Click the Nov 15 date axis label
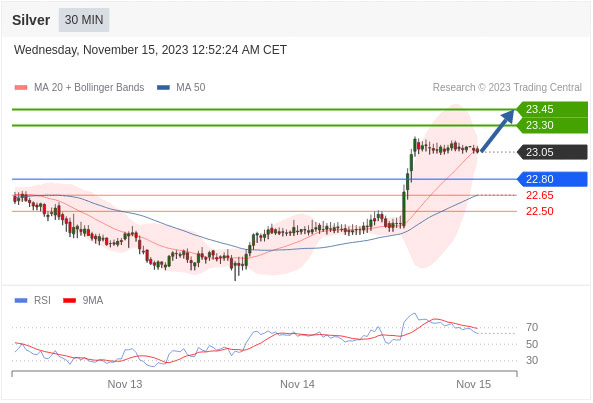This screenshot has height=403, width=593. (x=473, y=384)
